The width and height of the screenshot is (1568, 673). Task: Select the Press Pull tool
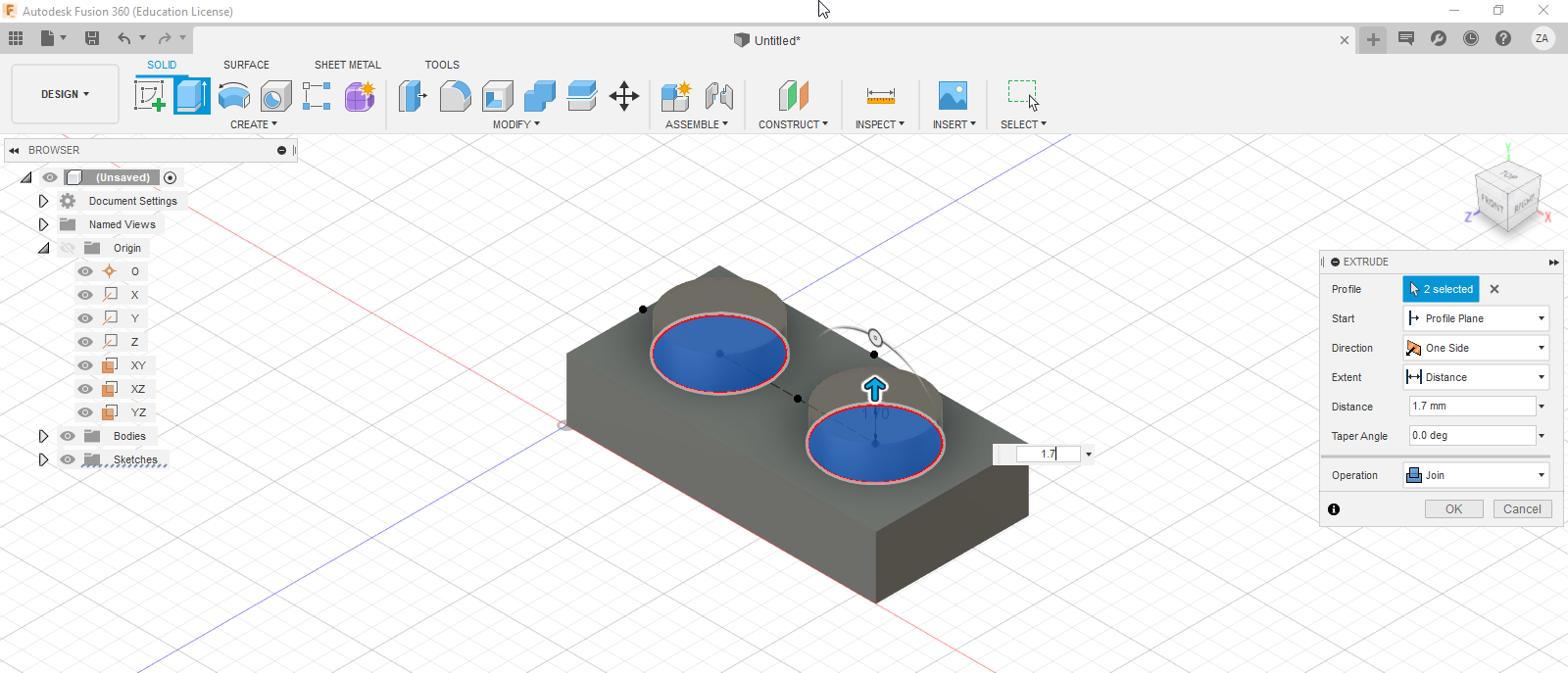(413, 96)
